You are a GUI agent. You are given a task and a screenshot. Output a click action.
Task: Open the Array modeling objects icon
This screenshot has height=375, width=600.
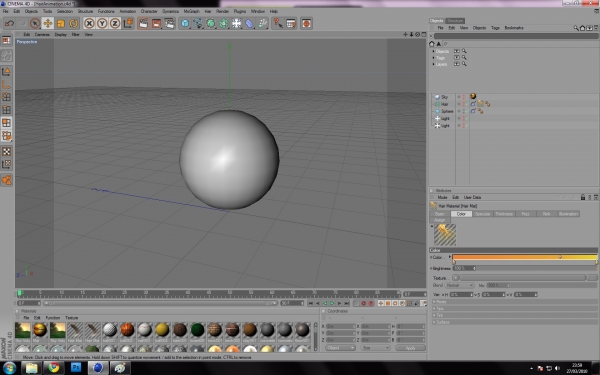(224, 23)
